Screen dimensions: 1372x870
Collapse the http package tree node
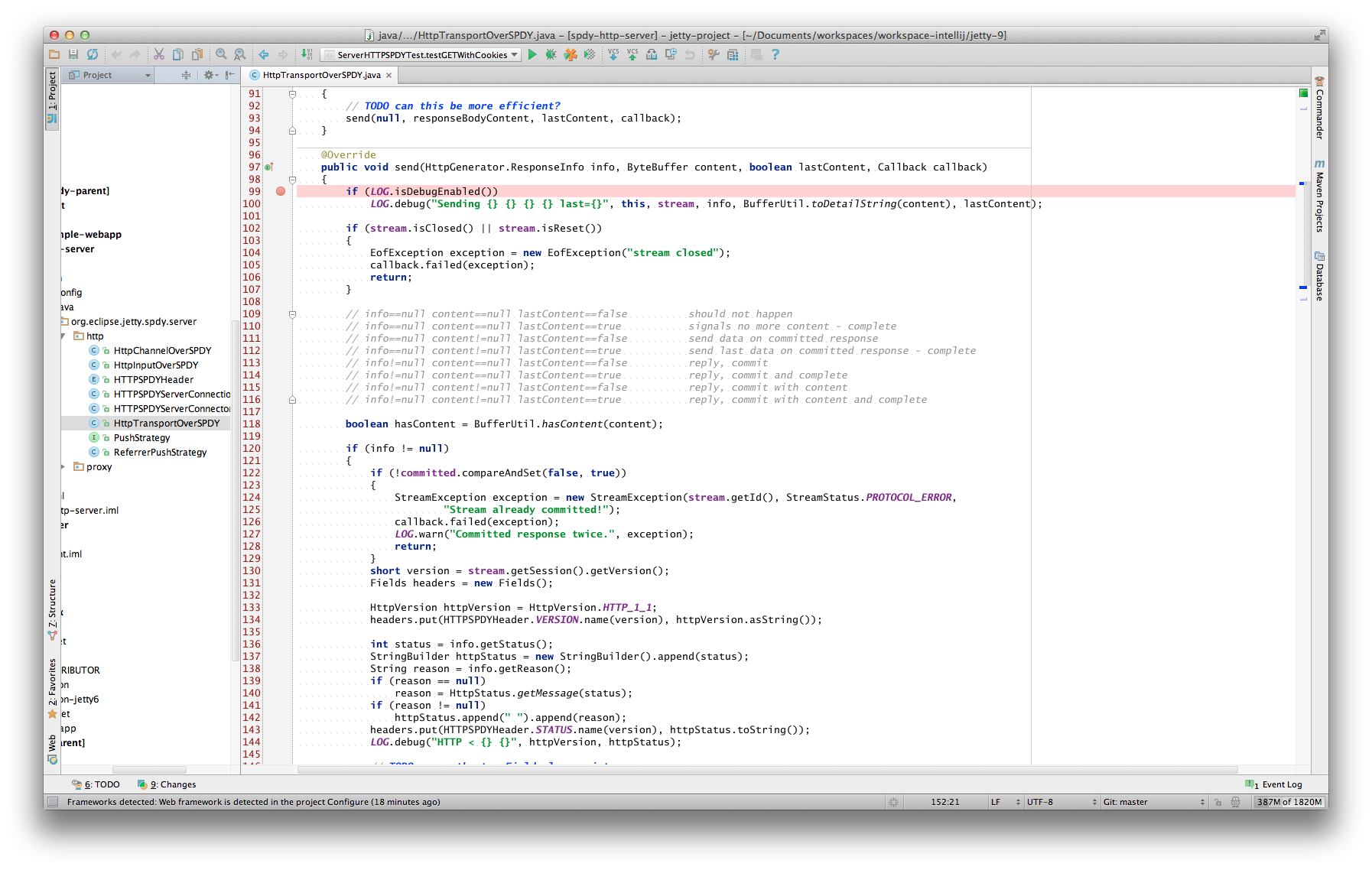(63, 336)
